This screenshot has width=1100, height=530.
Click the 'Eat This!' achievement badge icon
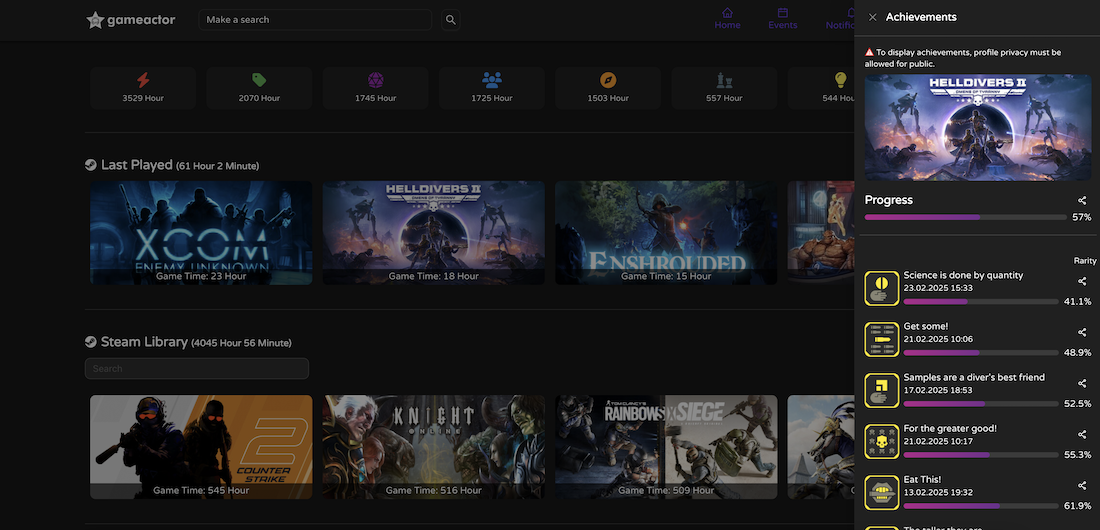881,492
